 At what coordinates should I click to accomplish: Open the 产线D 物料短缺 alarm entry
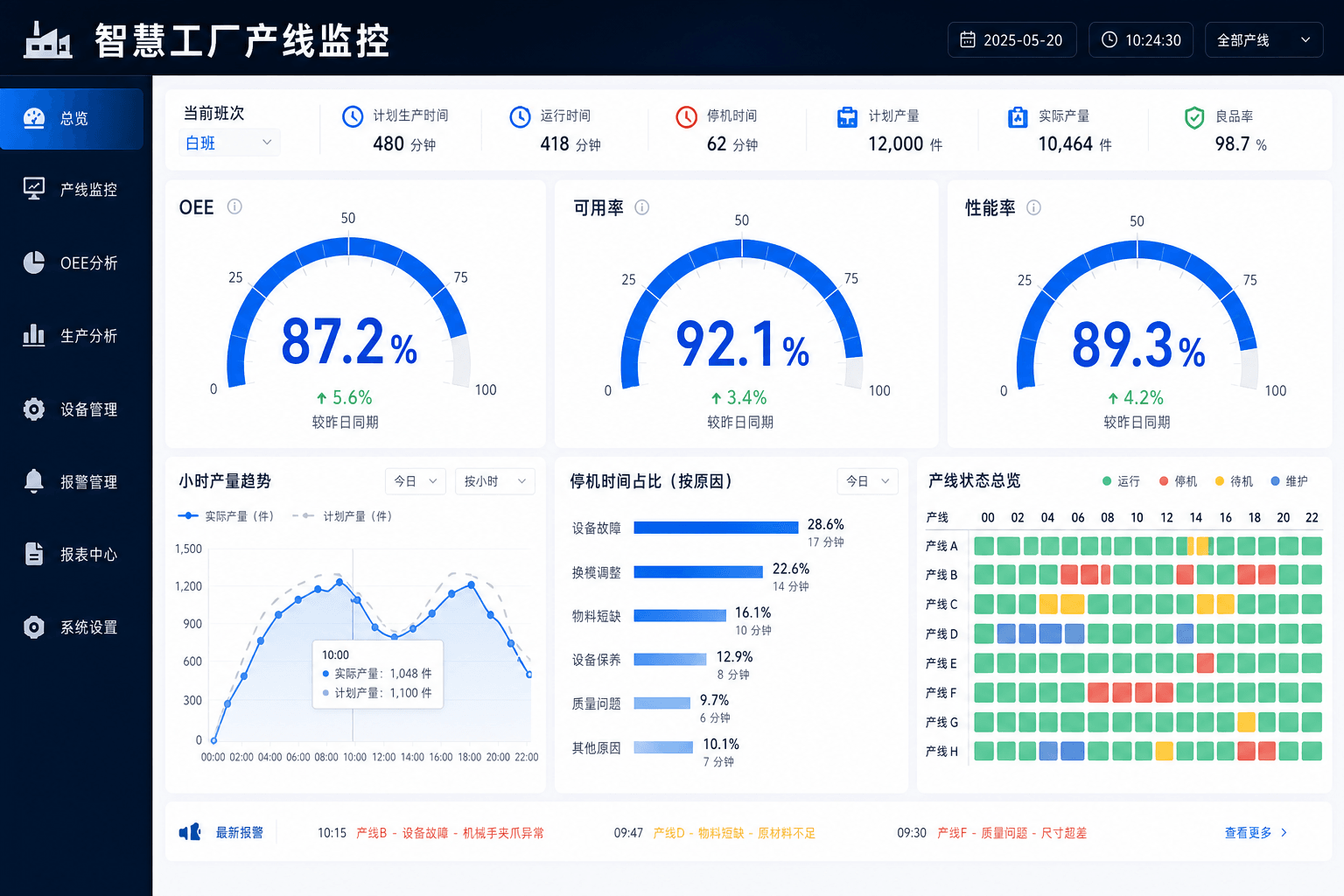coord(715,833)
